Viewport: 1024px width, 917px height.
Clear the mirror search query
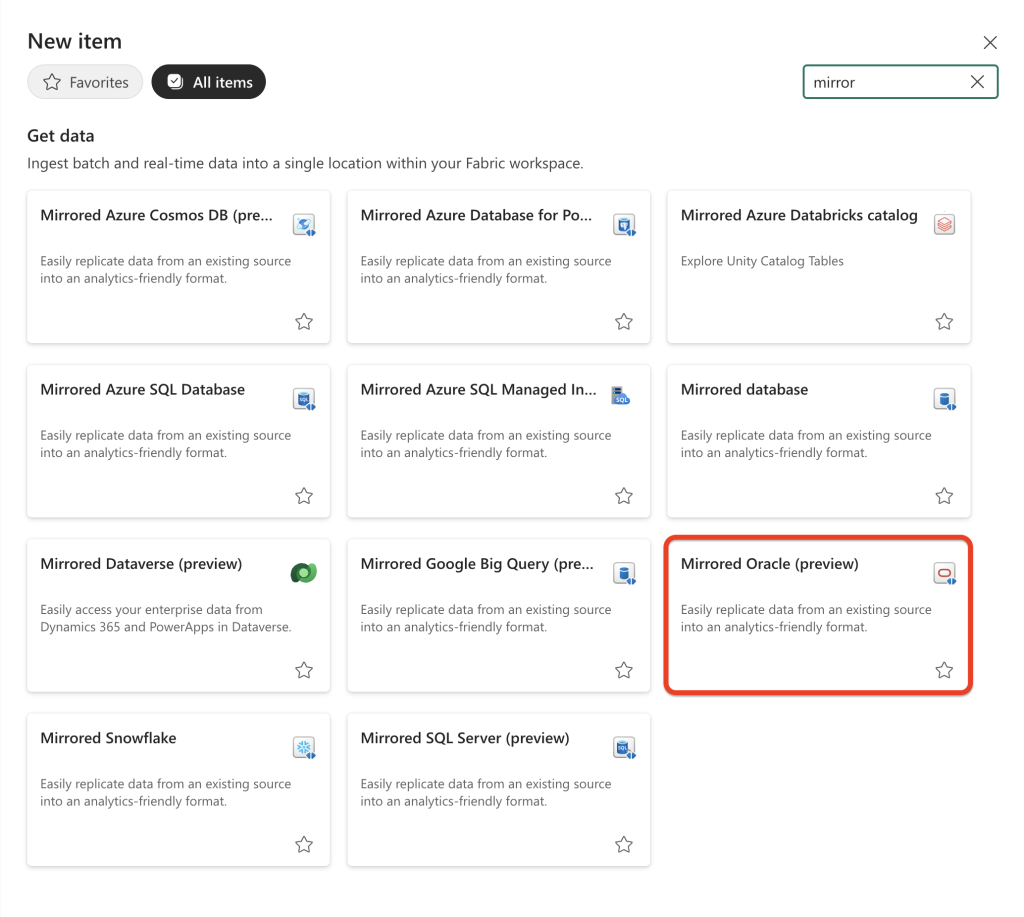pyautogui.click(x=977, y=82)
